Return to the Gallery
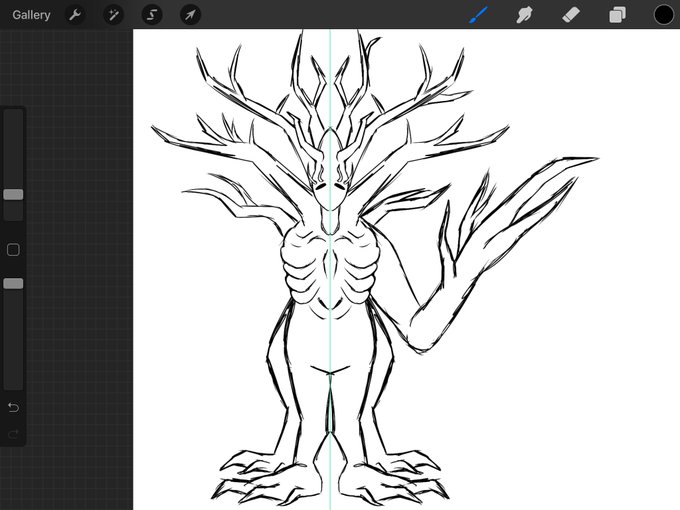This screenshot has width=680, height=510. [x=31, y=15]
